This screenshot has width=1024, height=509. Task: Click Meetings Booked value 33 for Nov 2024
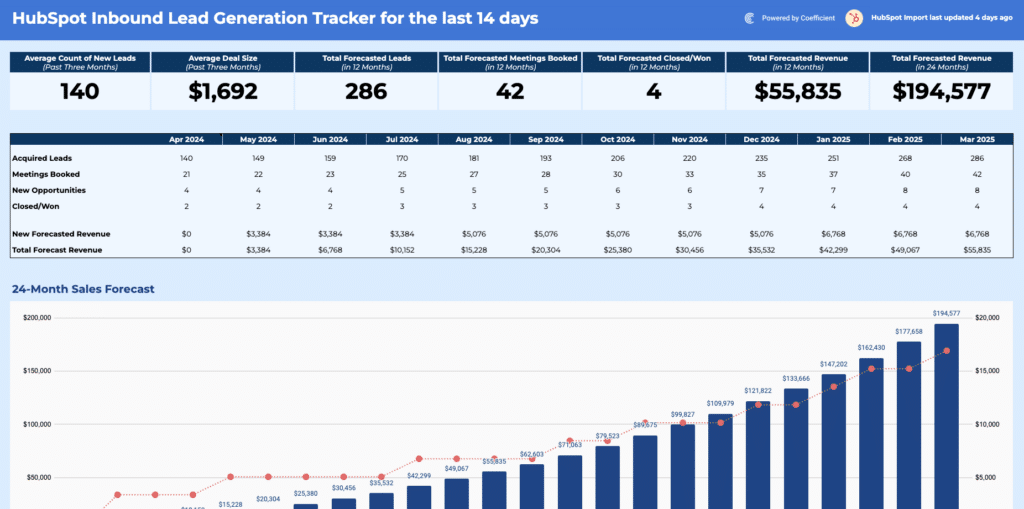[689, 174]
